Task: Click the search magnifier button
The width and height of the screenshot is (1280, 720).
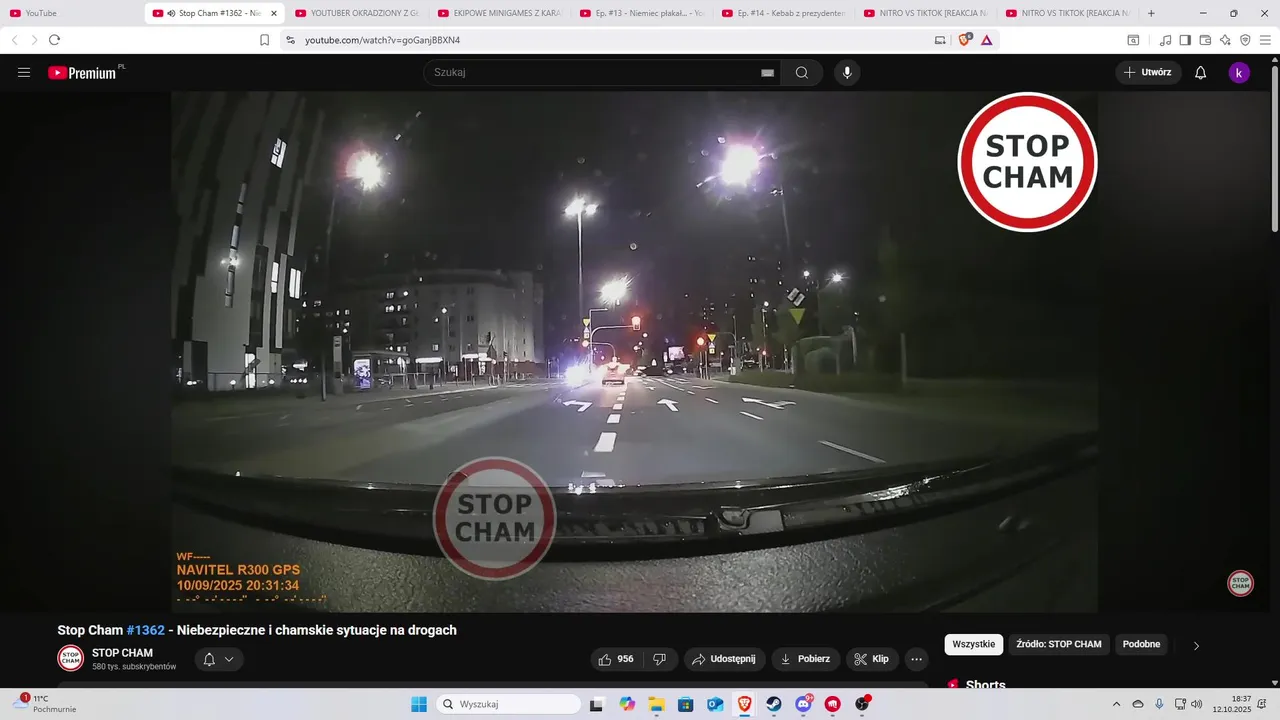Action: coord(802,72)
